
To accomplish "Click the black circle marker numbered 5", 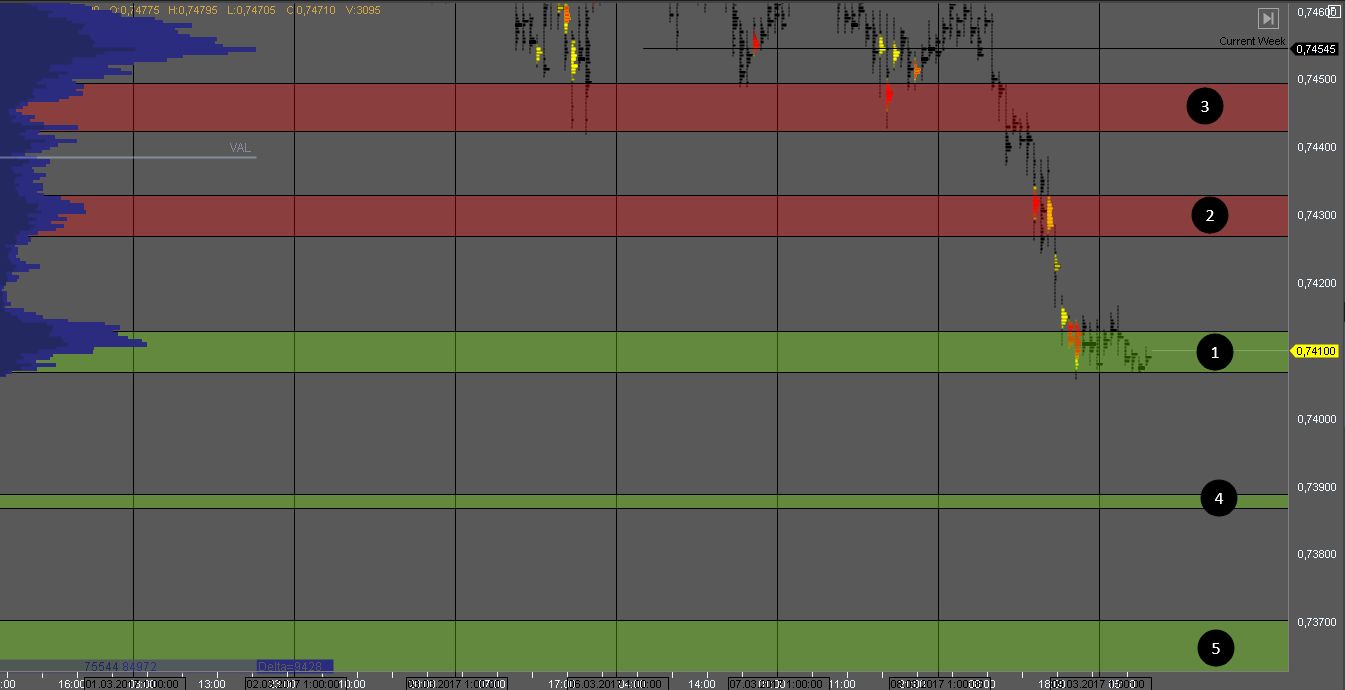I will 1215,649.
